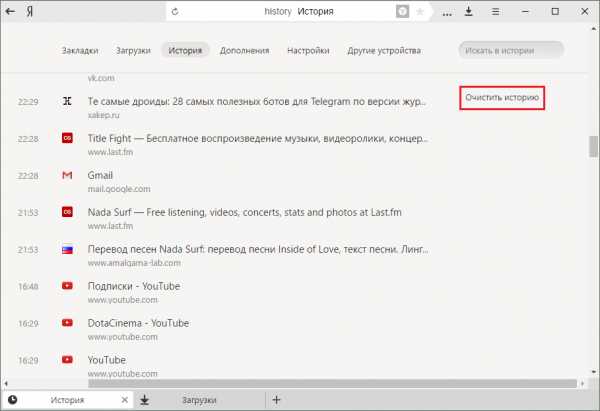Go to the Дополнения section
Image resolution: width=600 pixels, height=411 pixels.
point(245,50)
